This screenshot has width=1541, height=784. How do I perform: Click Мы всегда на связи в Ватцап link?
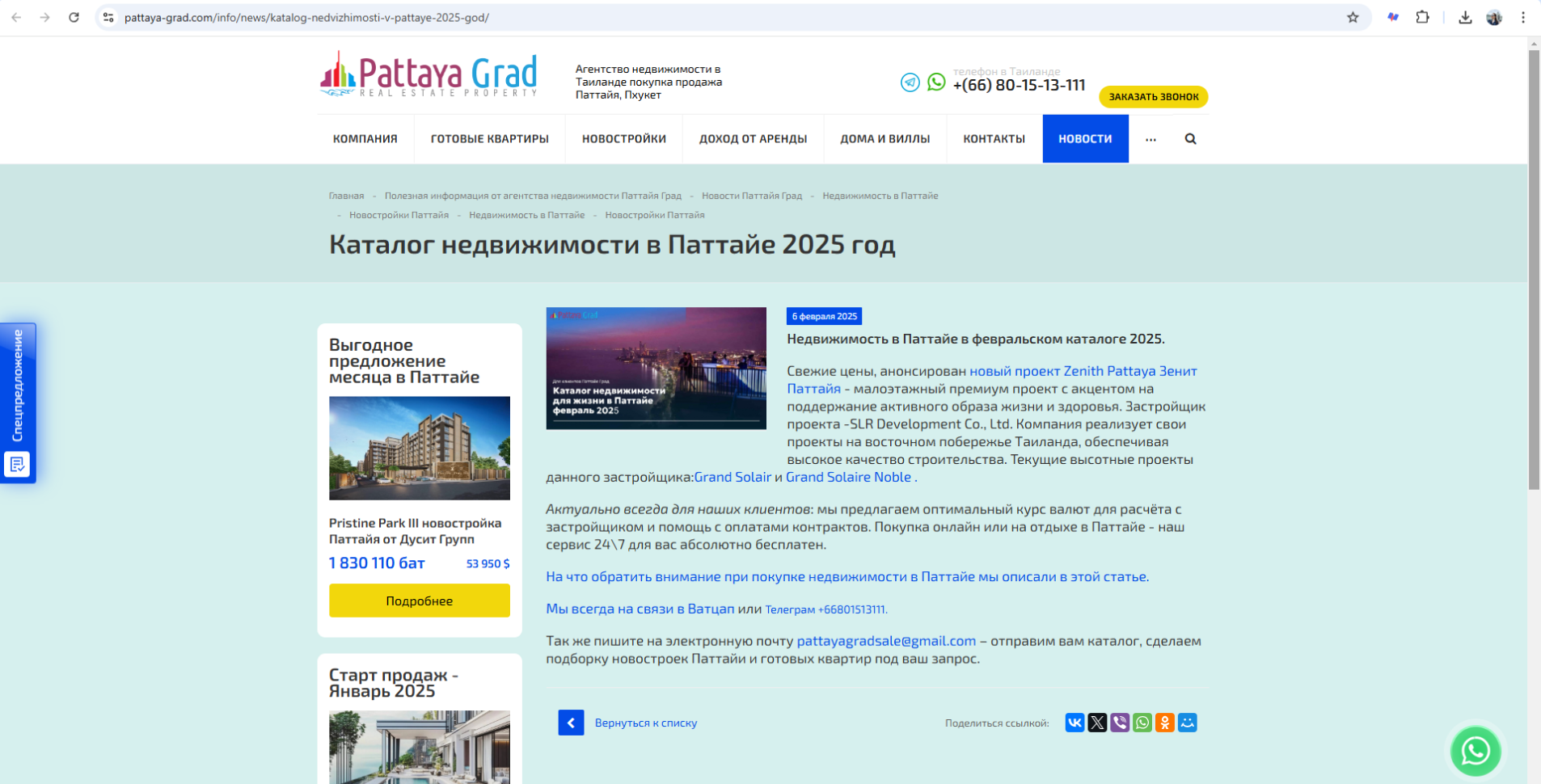(640, 609)
